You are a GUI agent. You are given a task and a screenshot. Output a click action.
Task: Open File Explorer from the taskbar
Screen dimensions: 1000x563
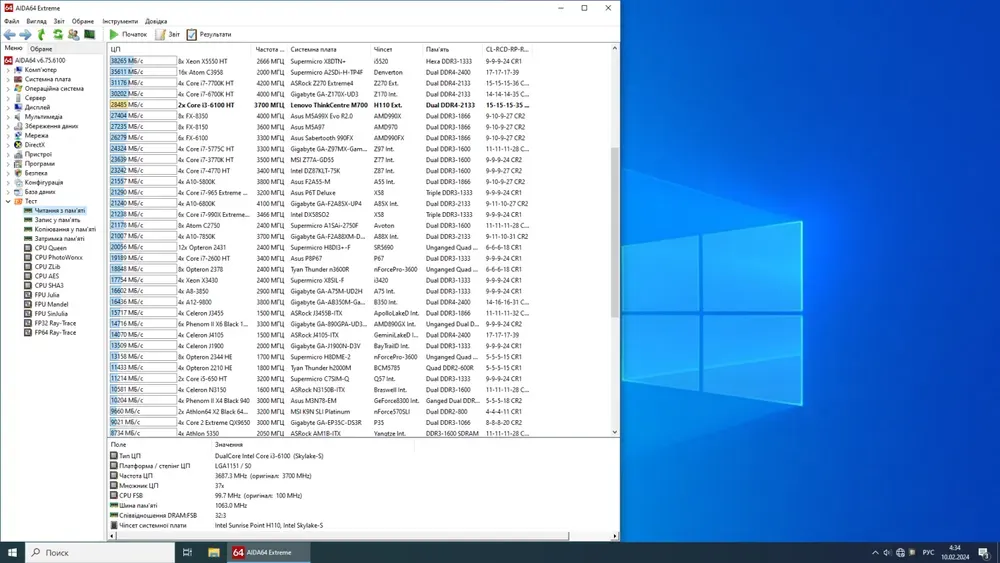pos(213,552)
